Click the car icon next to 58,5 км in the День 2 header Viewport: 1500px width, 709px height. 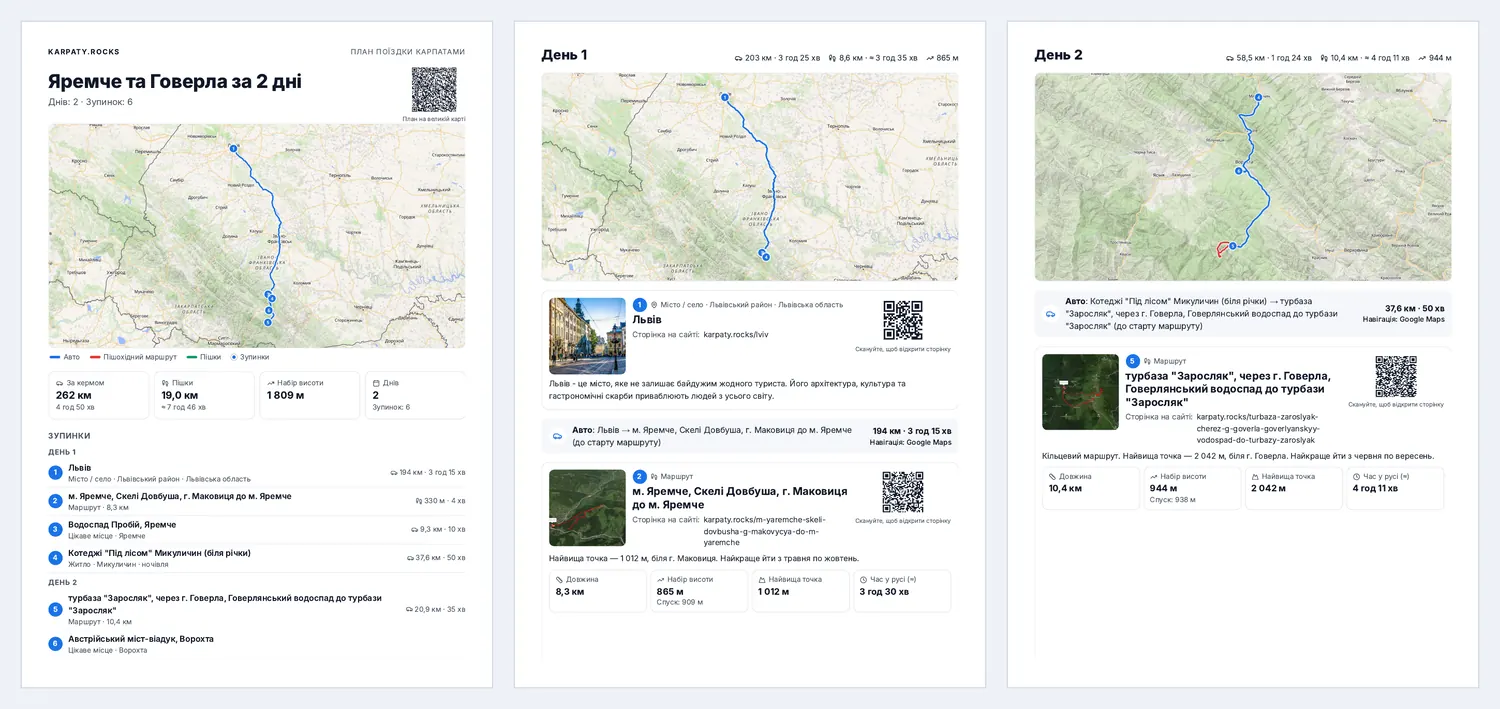tap(1231, 58)
